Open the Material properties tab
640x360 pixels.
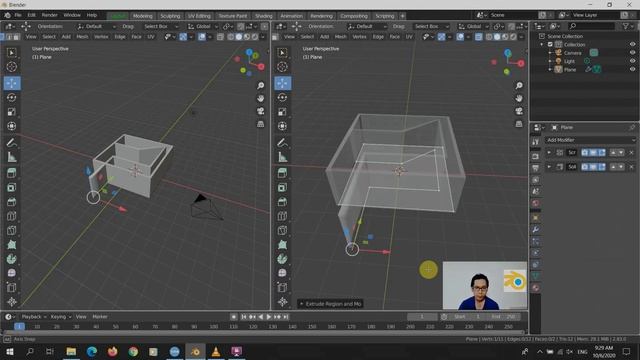(x=536, y=288)
